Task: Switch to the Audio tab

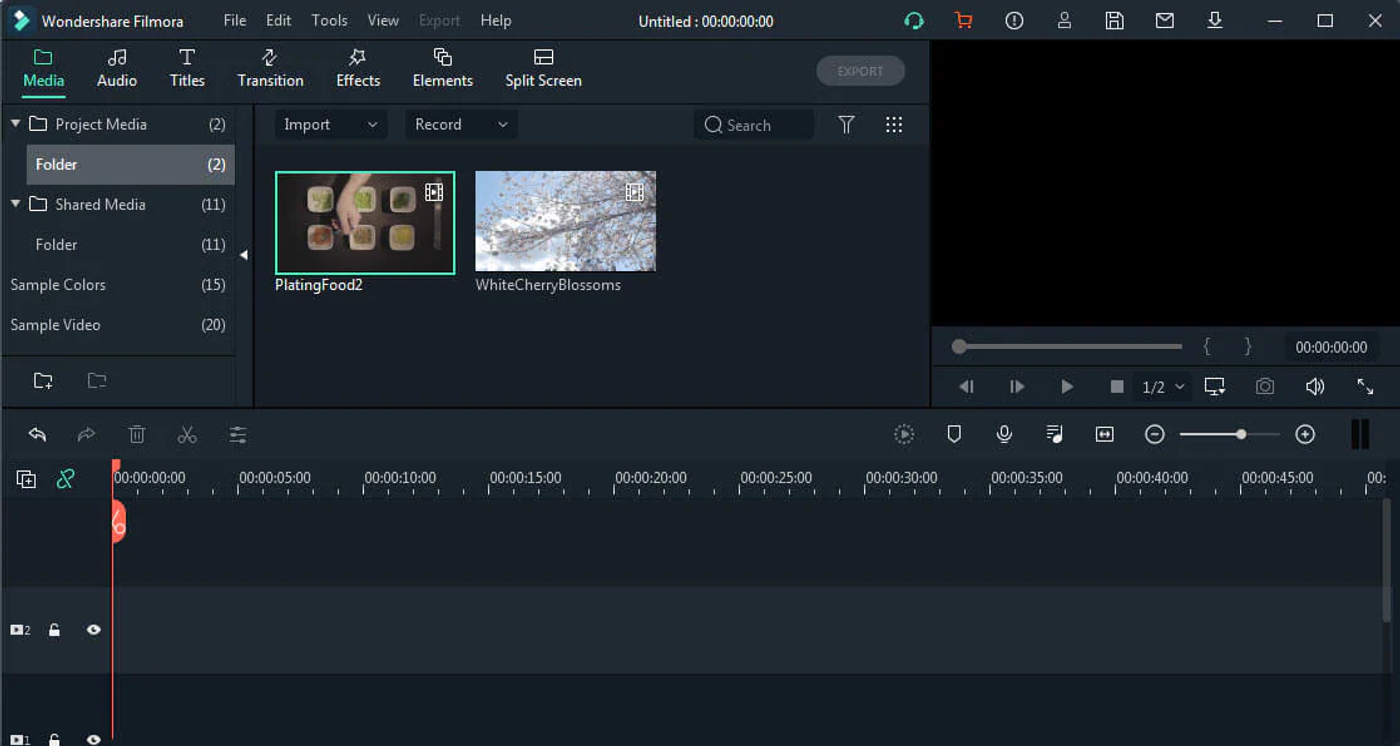Action: [116, 68]
